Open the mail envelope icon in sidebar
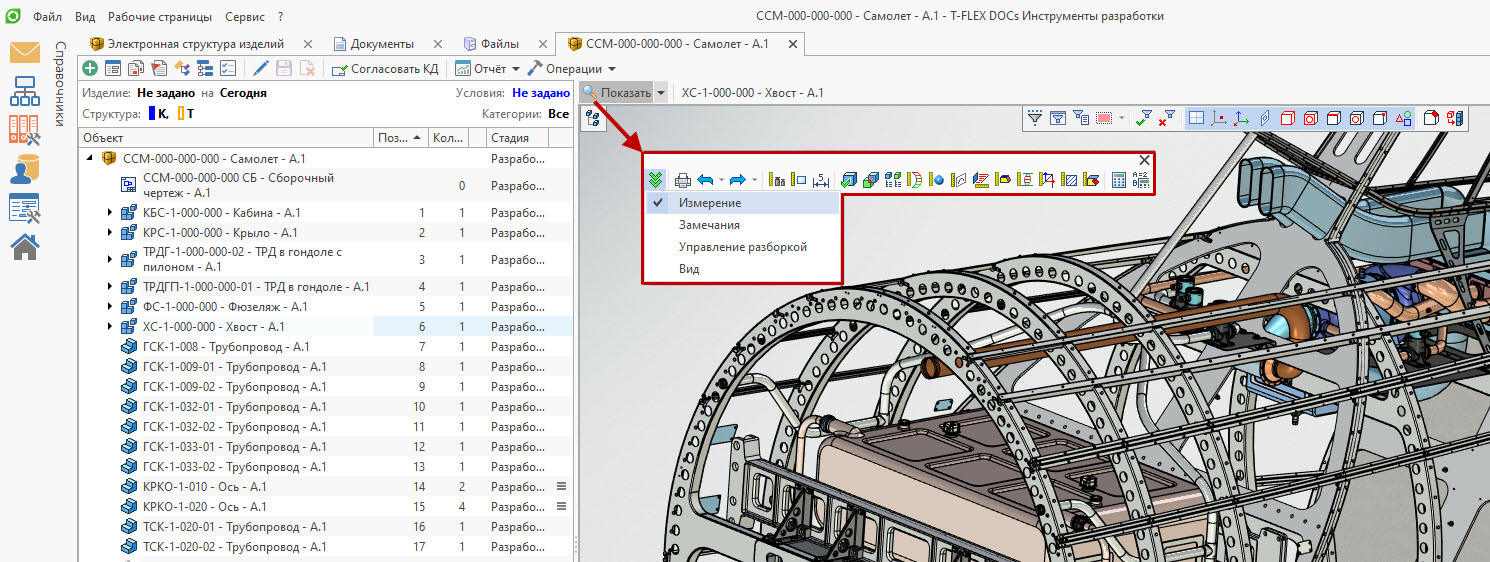 tap(24, 53)
